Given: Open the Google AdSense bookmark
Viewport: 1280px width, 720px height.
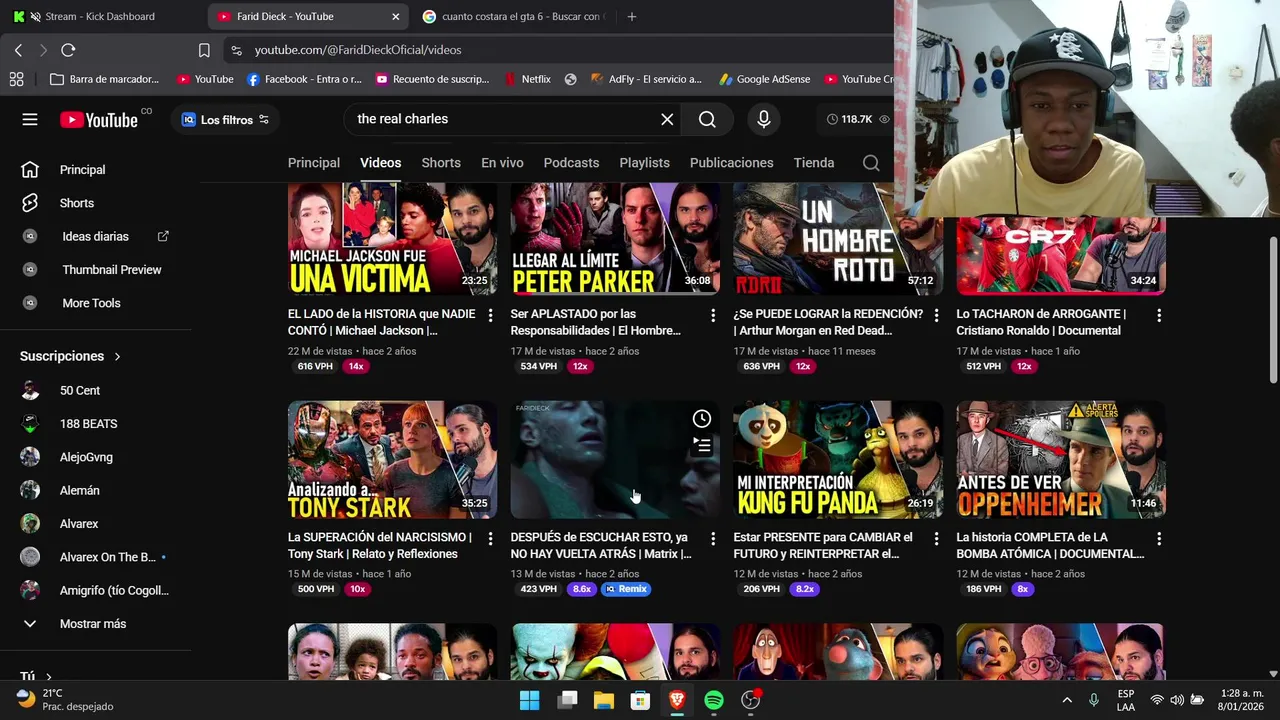Looking at the screenshot, I should (x=765, y=79).
